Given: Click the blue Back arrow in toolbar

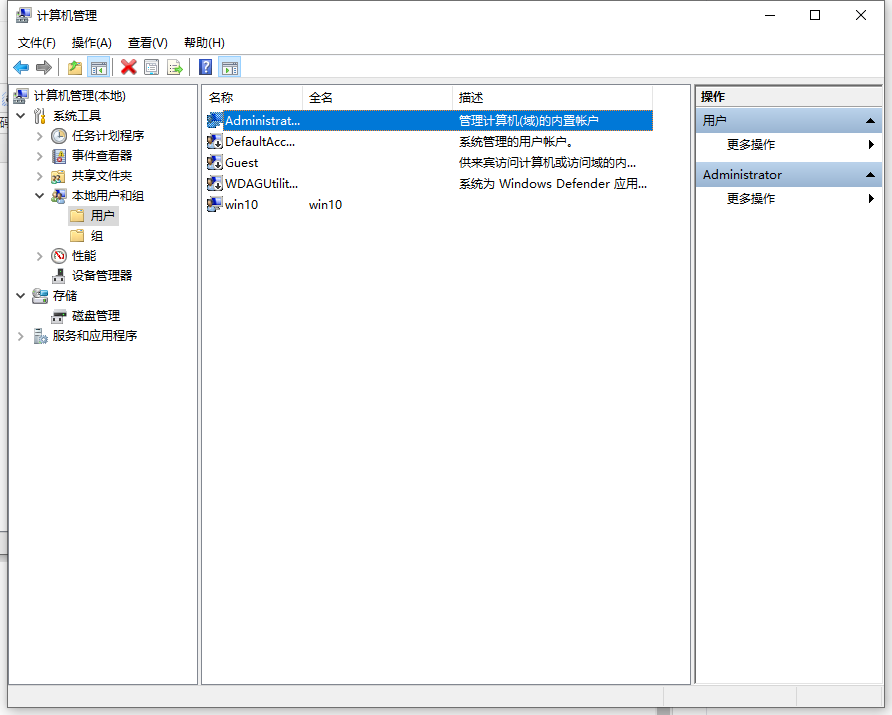Looking at the screenshot, I should 21,67.
